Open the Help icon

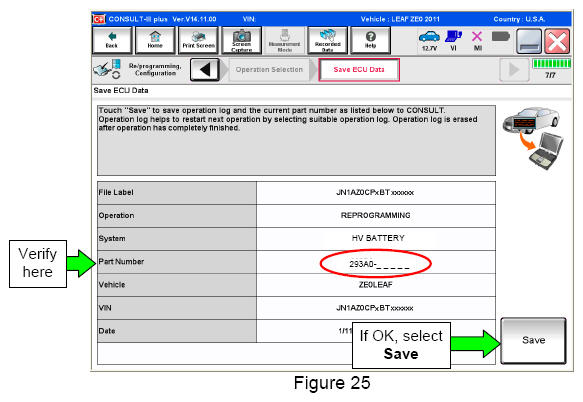coord(371,40)
